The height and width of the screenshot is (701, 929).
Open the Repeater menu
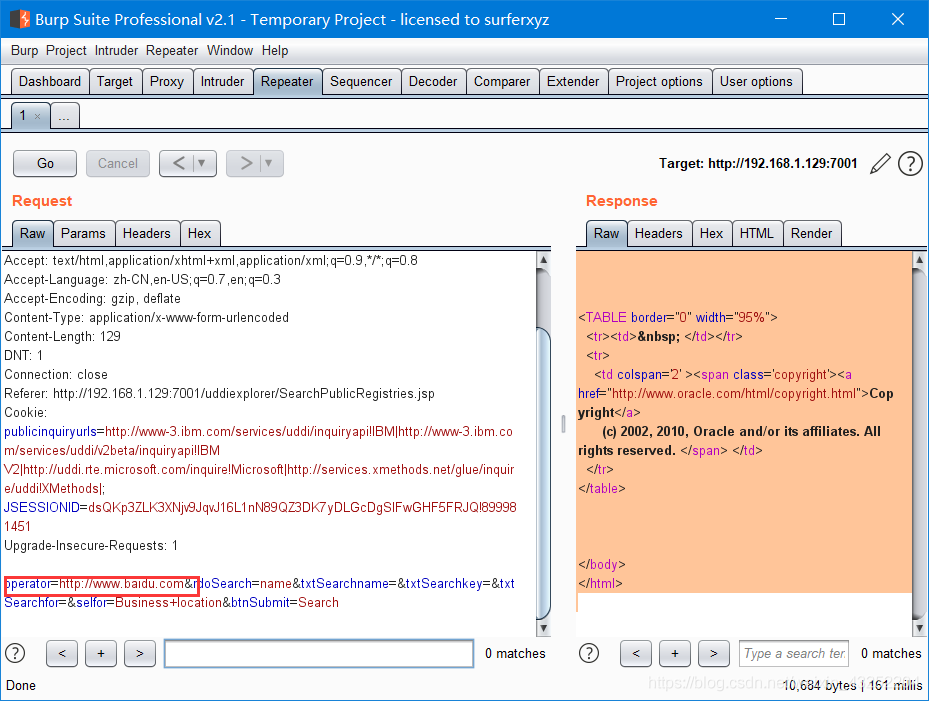tap(172, 50)
